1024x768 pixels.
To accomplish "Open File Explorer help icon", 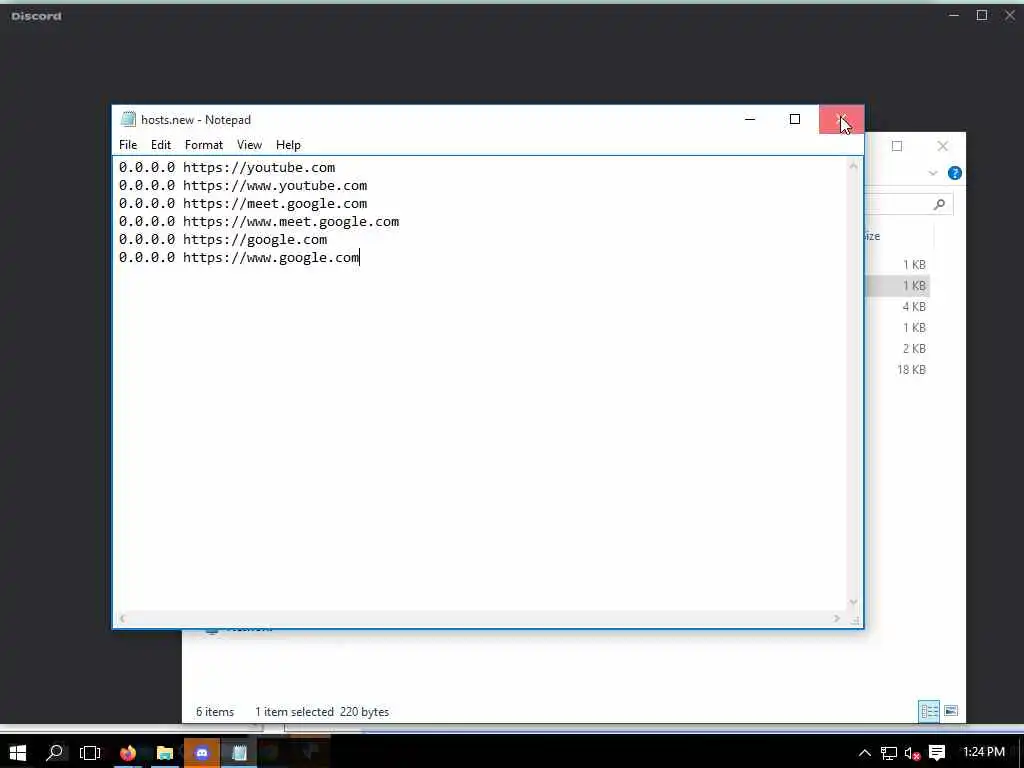I will pyautogui.click(x=954, y=173).
